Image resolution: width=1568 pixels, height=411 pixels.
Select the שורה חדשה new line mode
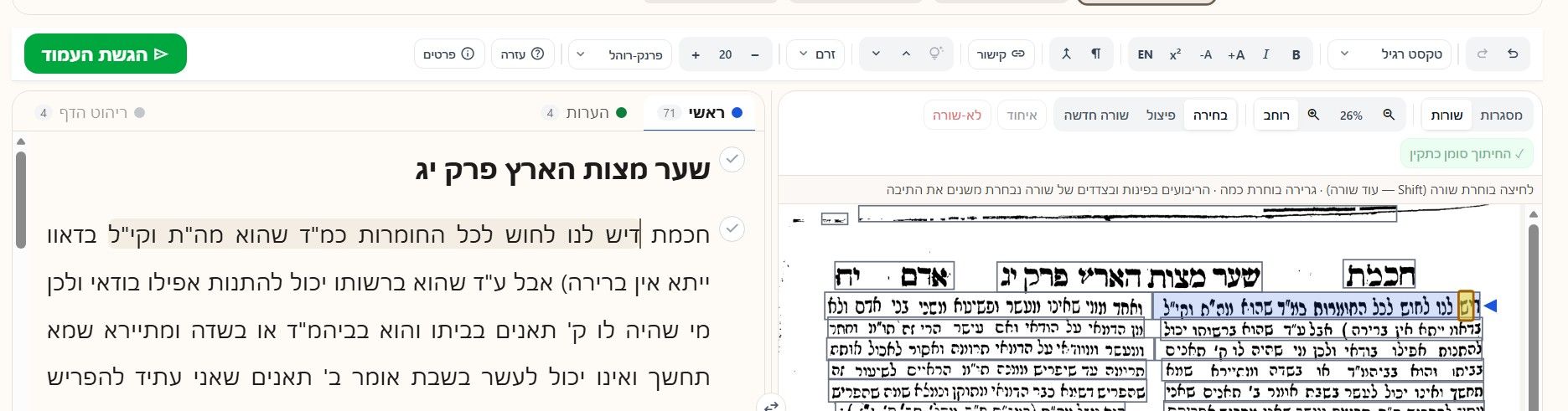1096,115
